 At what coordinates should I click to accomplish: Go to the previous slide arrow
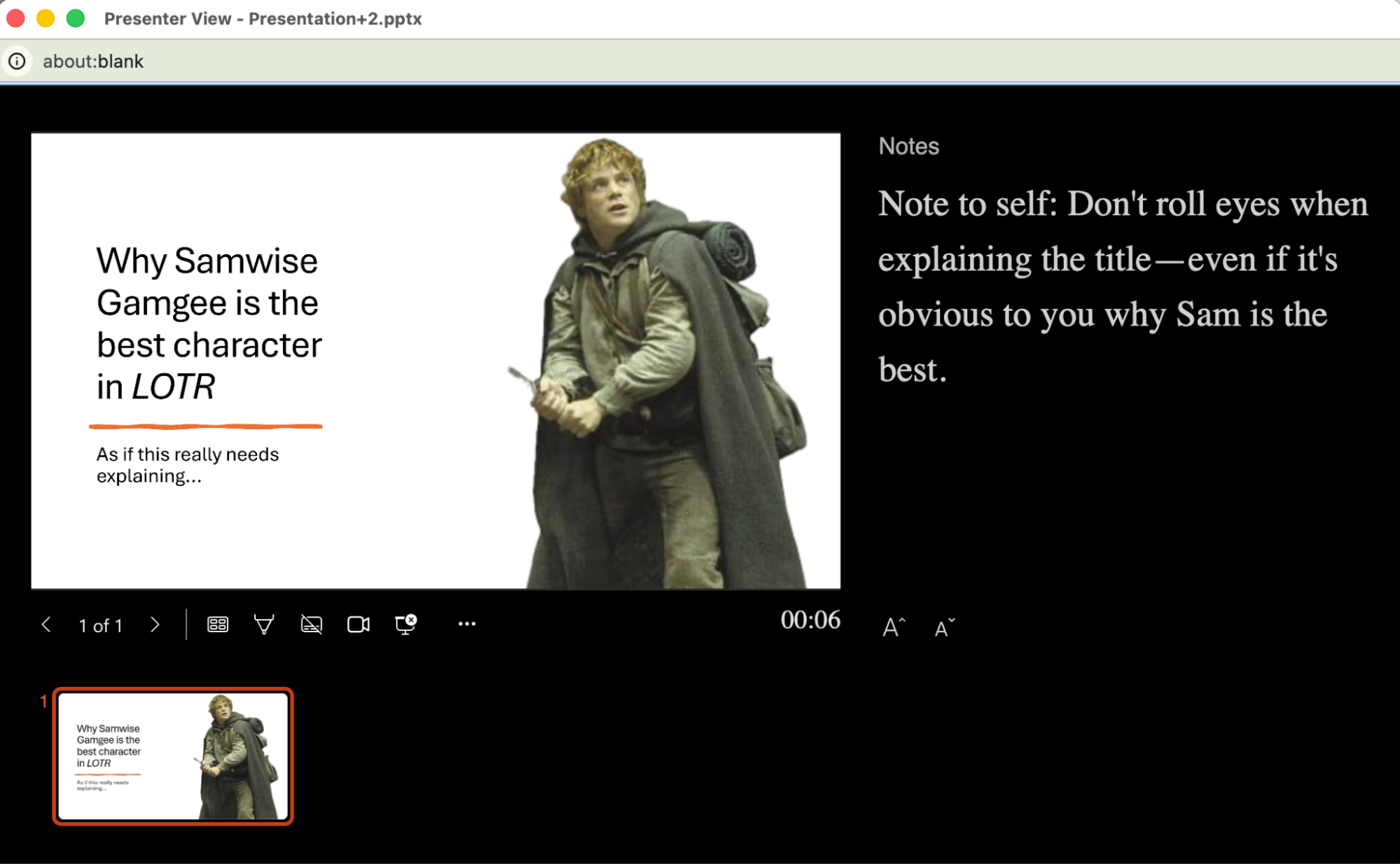(x=46, y=625)
